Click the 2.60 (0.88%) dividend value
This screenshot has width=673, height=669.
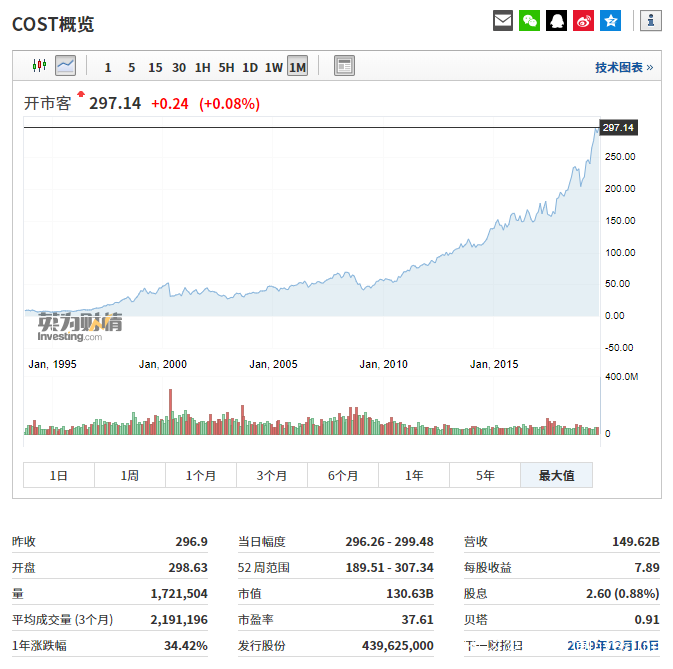(x=622, y=594)
